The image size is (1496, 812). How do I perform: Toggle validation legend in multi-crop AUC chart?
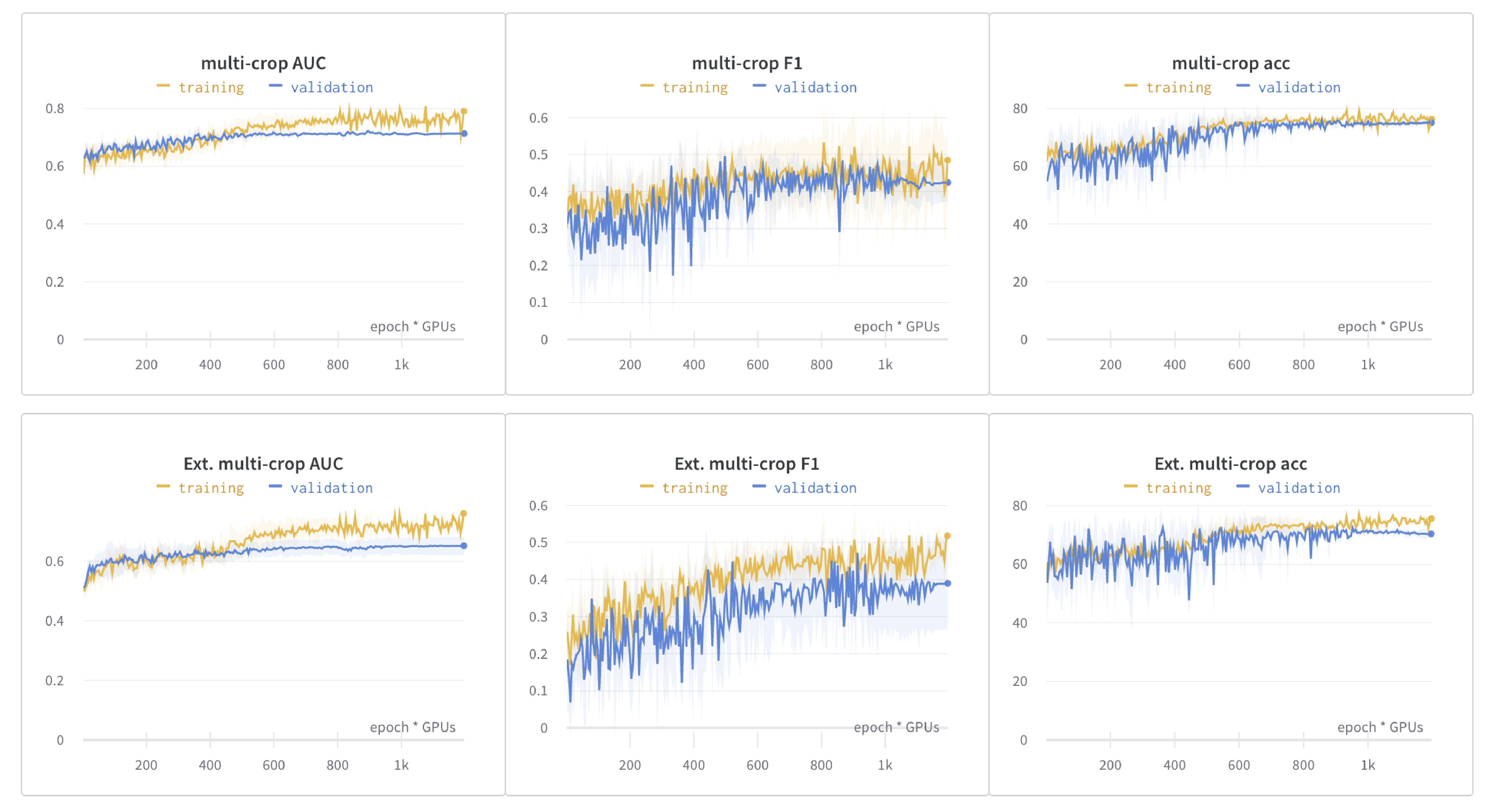point(321,87)
